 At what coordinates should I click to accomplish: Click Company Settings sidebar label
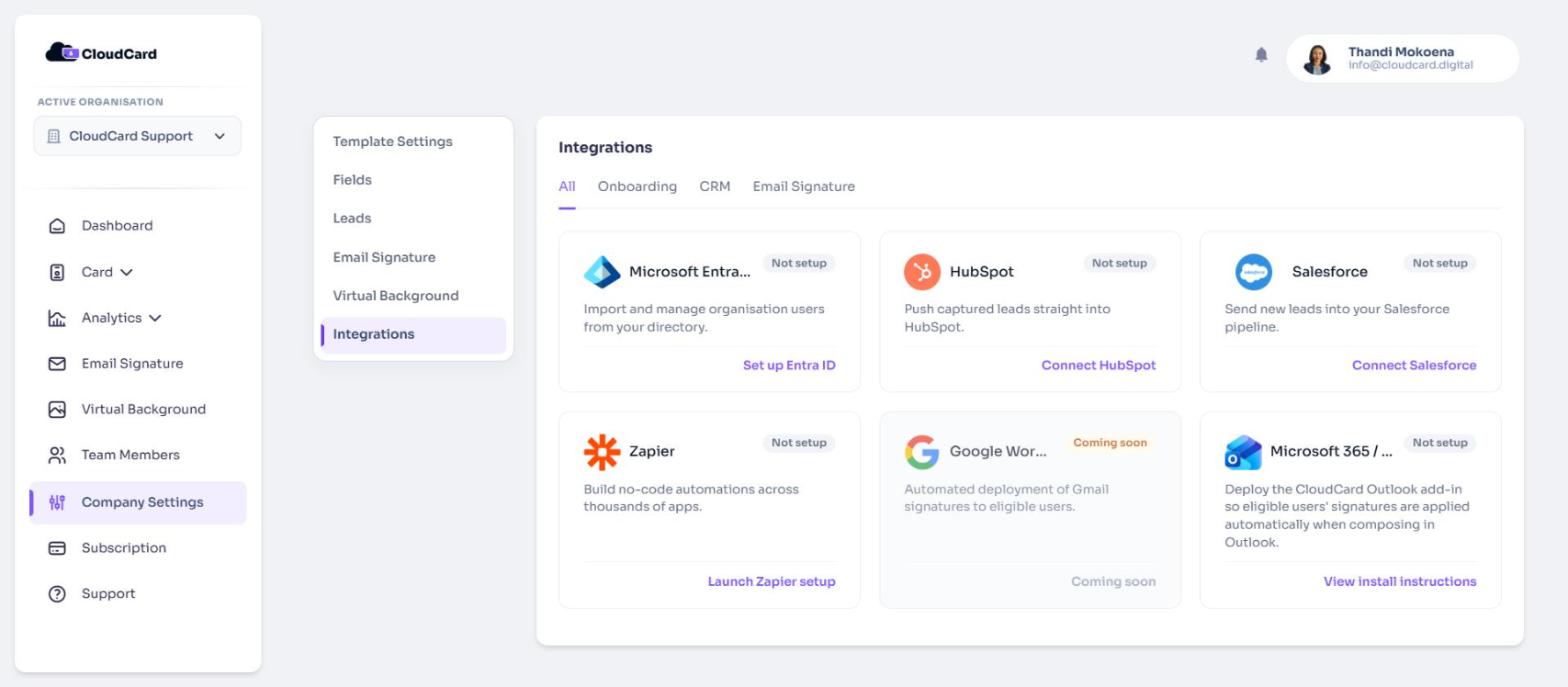click(142, 502)
